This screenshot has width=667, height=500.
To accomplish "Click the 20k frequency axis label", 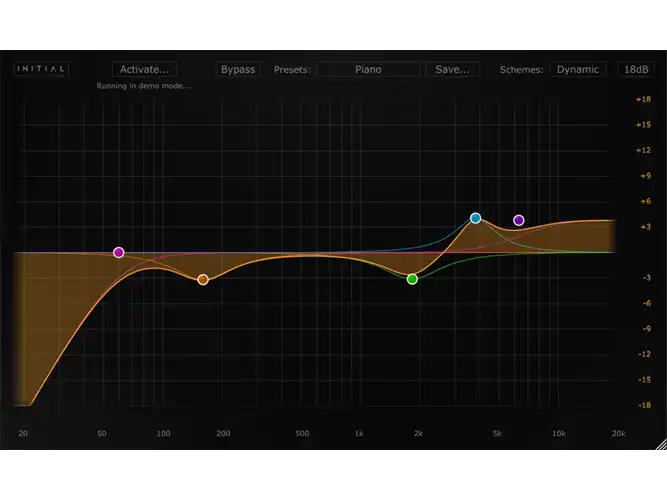I will coord(619,434).
